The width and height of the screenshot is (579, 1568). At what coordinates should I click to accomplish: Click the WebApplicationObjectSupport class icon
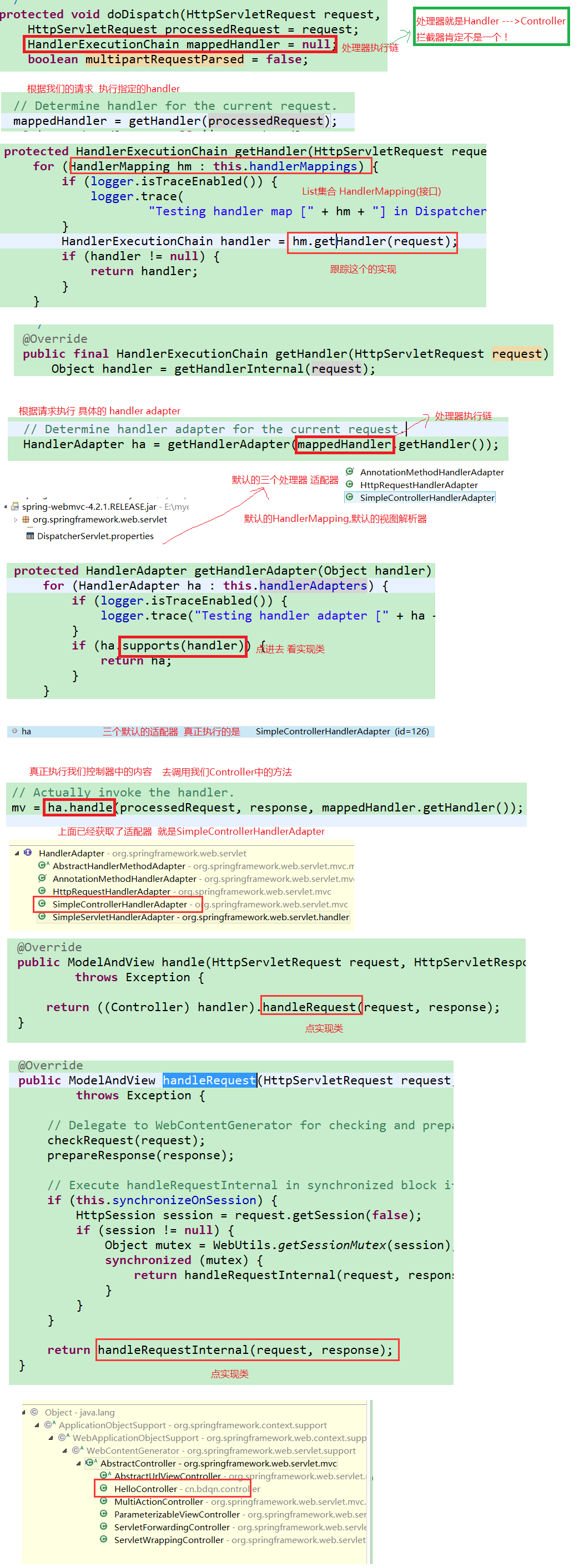pyautogui.click(x=63, y=1437)
